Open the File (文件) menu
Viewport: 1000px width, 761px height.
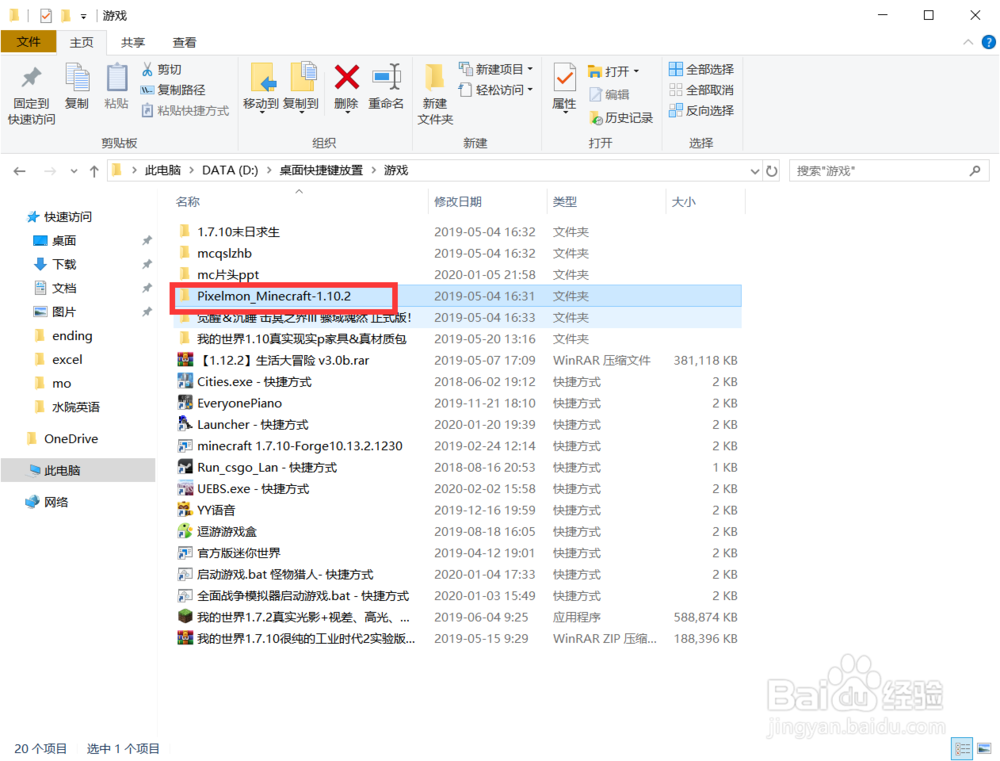[x=29, y=42]
